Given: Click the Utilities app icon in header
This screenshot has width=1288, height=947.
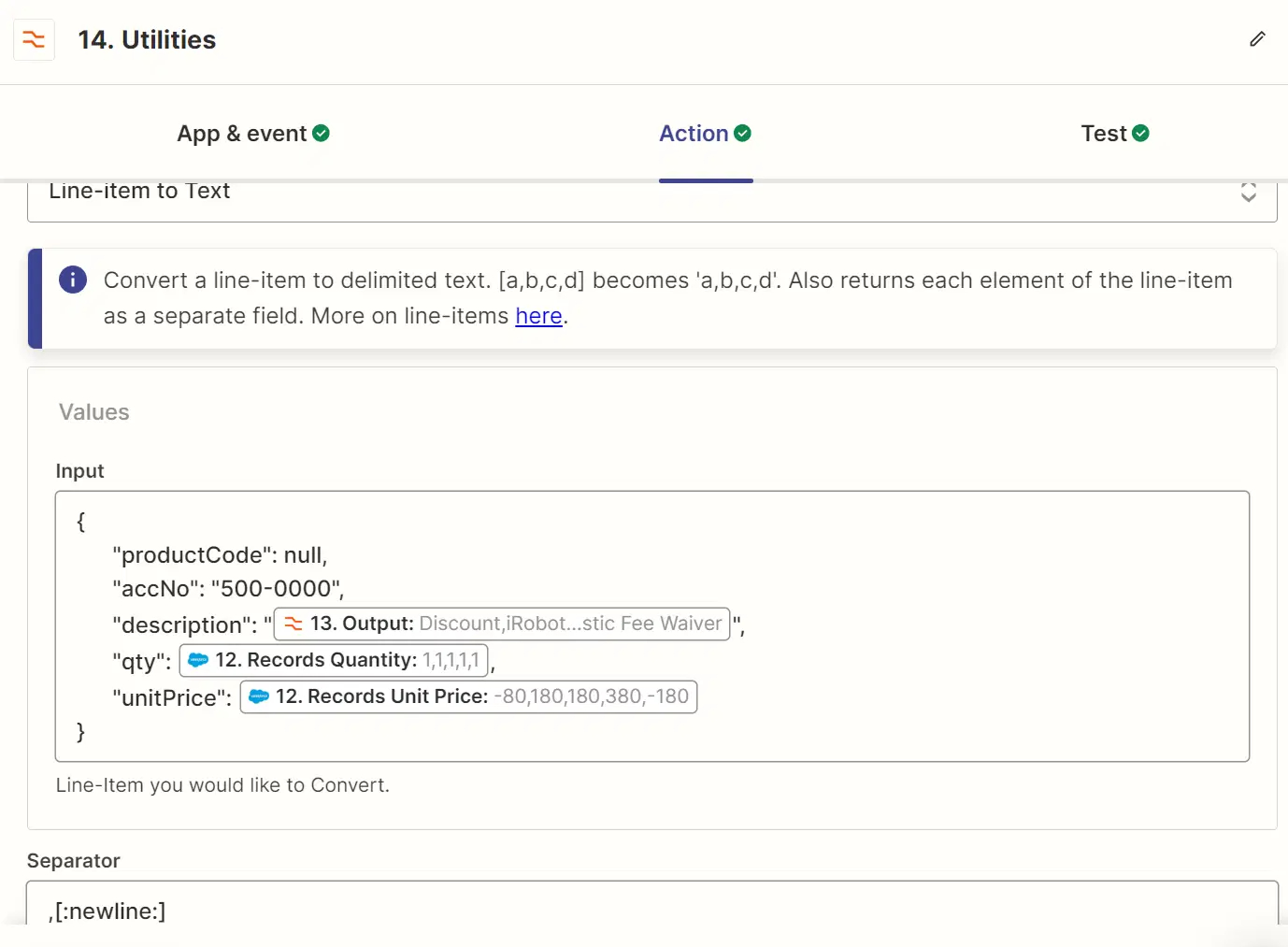Looking at the screenshot, I should [34, 39].
